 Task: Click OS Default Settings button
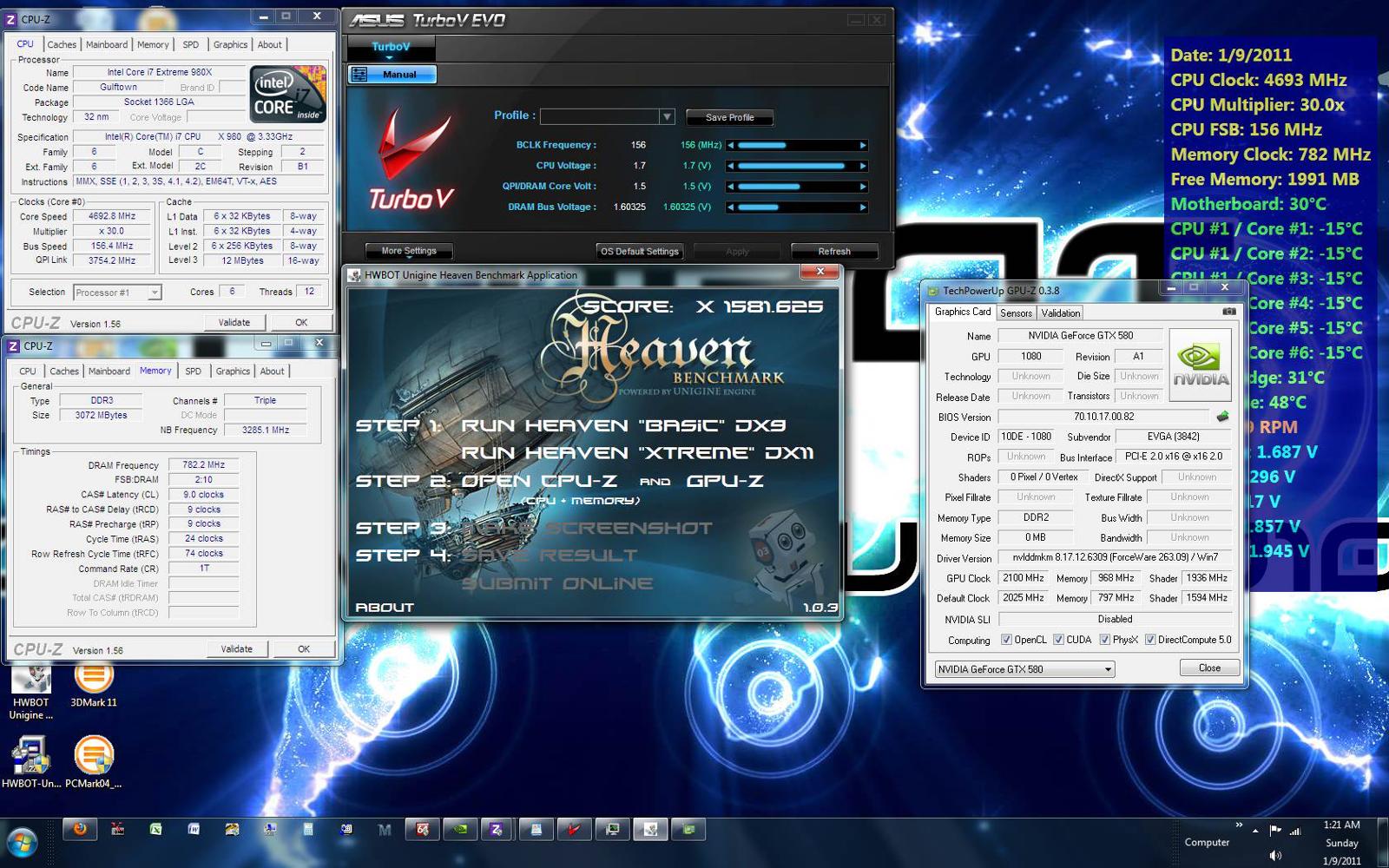pos(640,252)
